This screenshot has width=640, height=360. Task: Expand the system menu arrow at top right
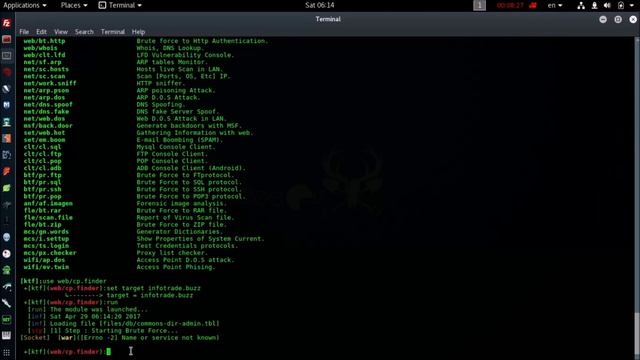pos(631,5)
